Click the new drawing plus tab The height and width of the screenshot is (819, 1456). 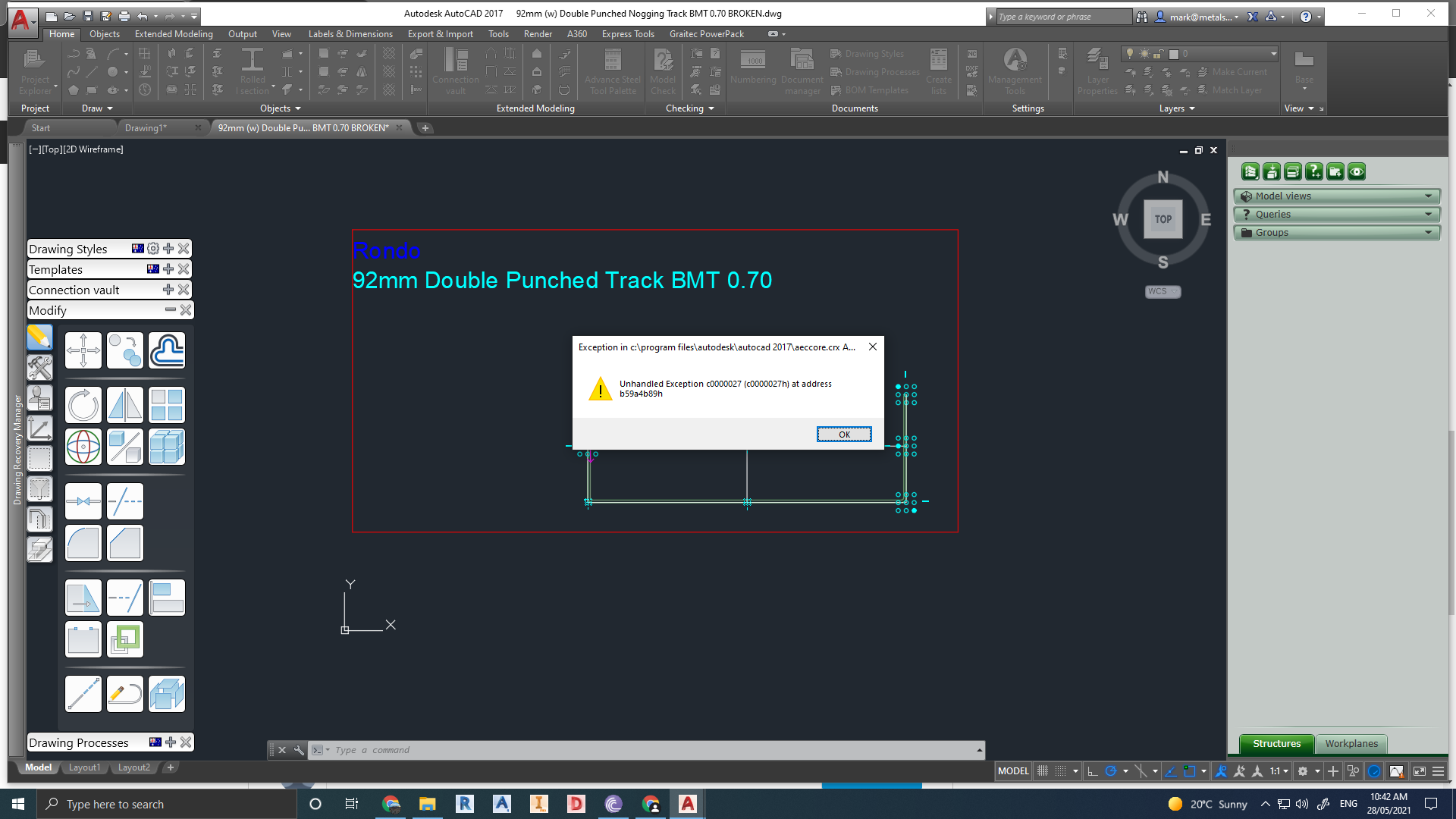click(425, 128)
